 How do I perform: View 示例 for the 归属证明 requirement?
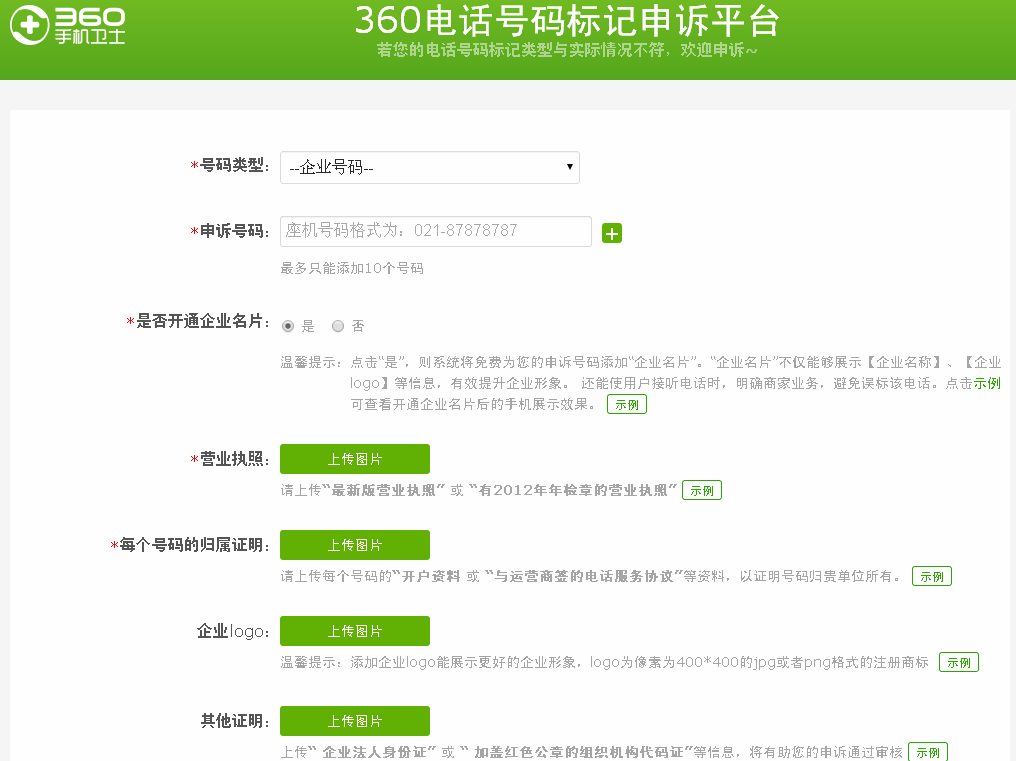point(931,576)
